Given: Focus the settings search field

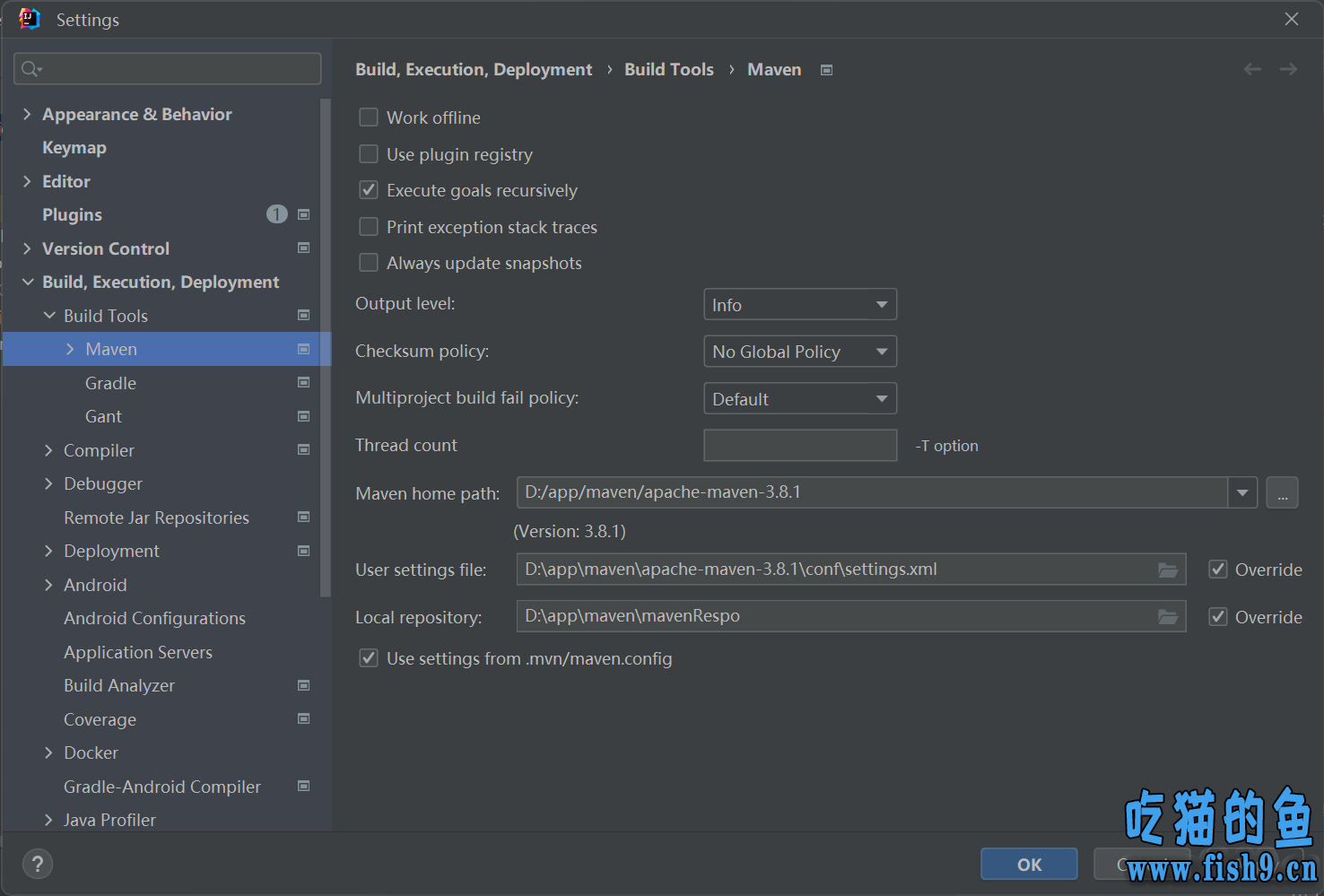Looking at the screenshot, I should 168,69.
